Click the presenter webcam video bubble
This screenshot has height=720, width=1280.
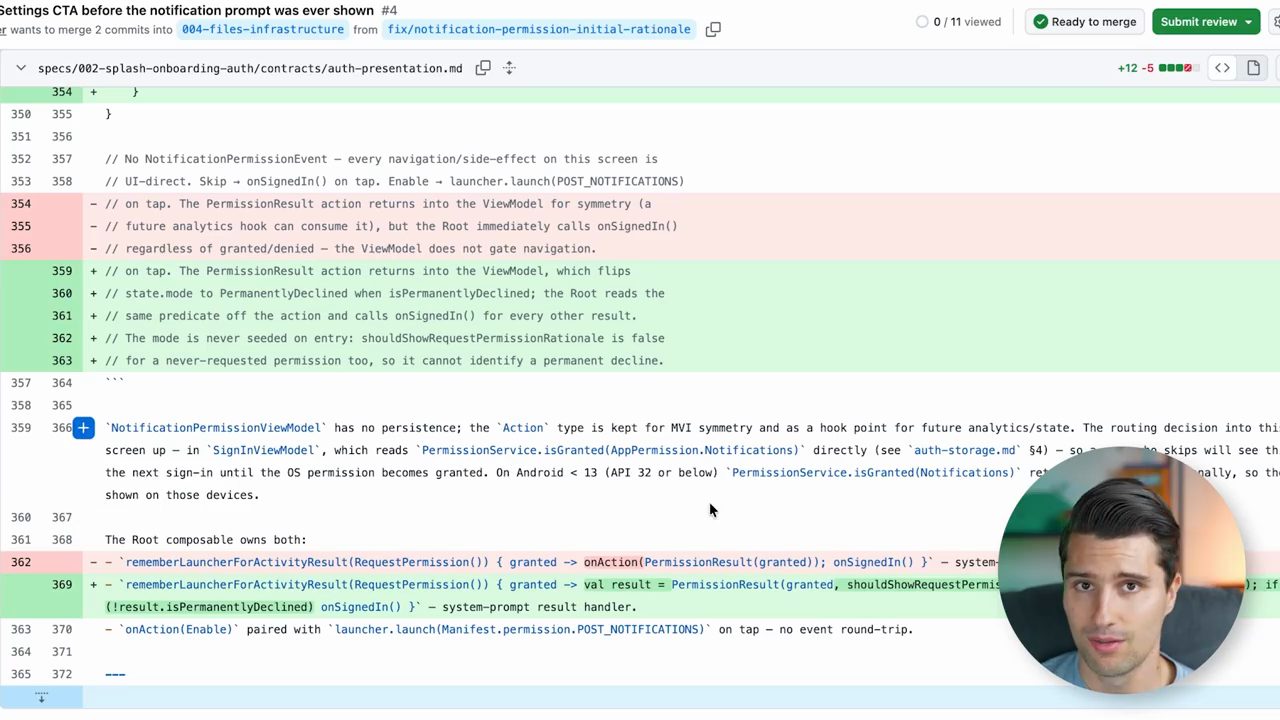[1122, 570]
